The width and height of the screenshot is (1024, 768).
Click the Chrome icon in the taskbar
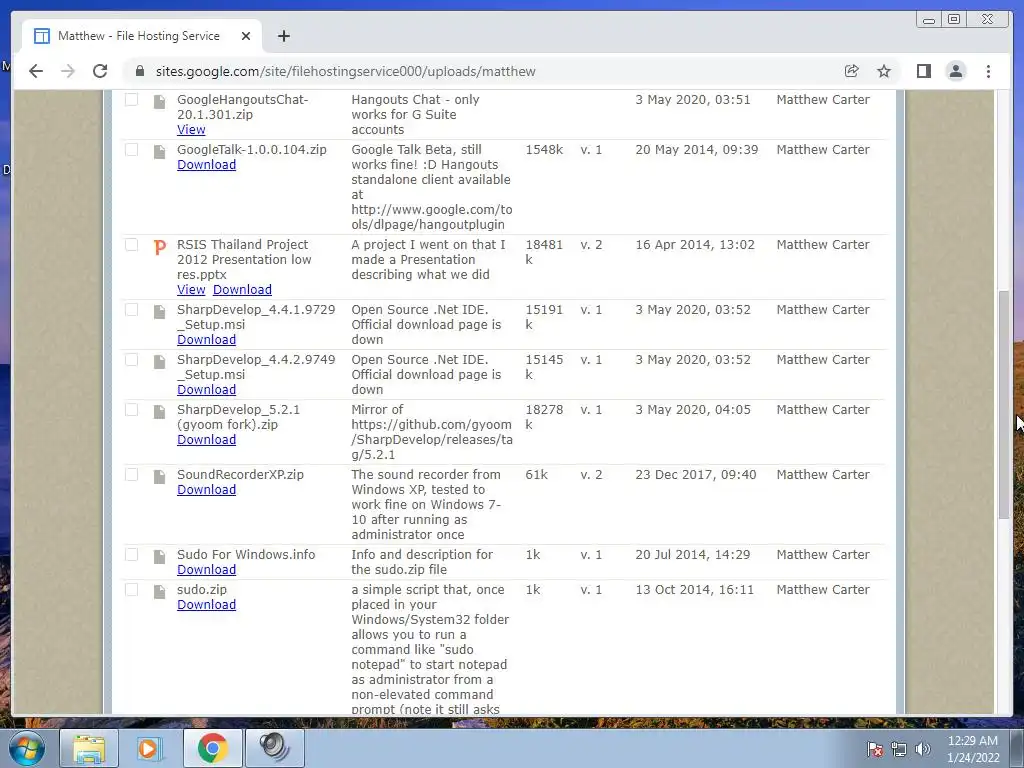click(x=212, y=748)
